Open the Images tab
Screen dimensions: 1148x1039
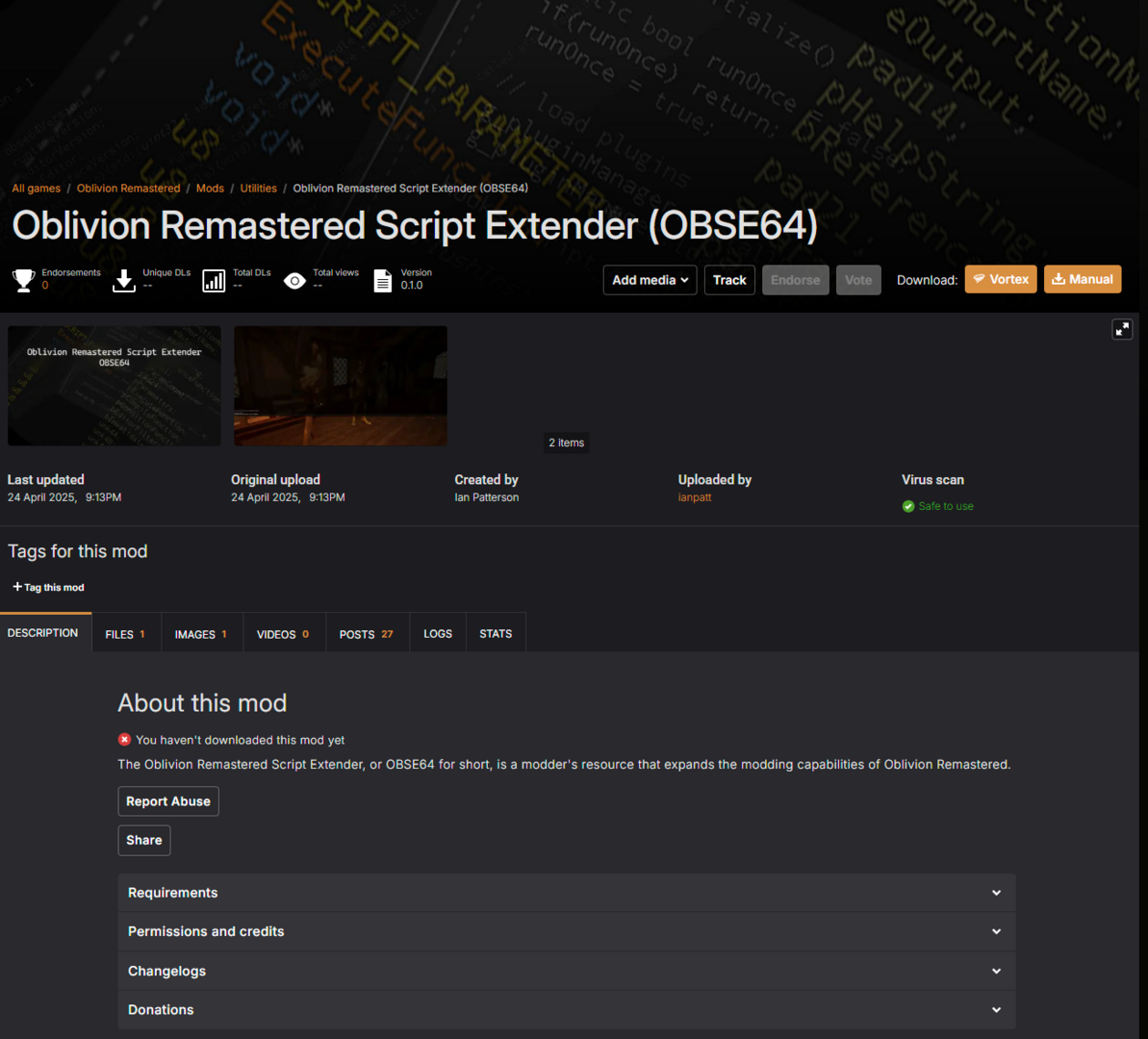point(200,634)
